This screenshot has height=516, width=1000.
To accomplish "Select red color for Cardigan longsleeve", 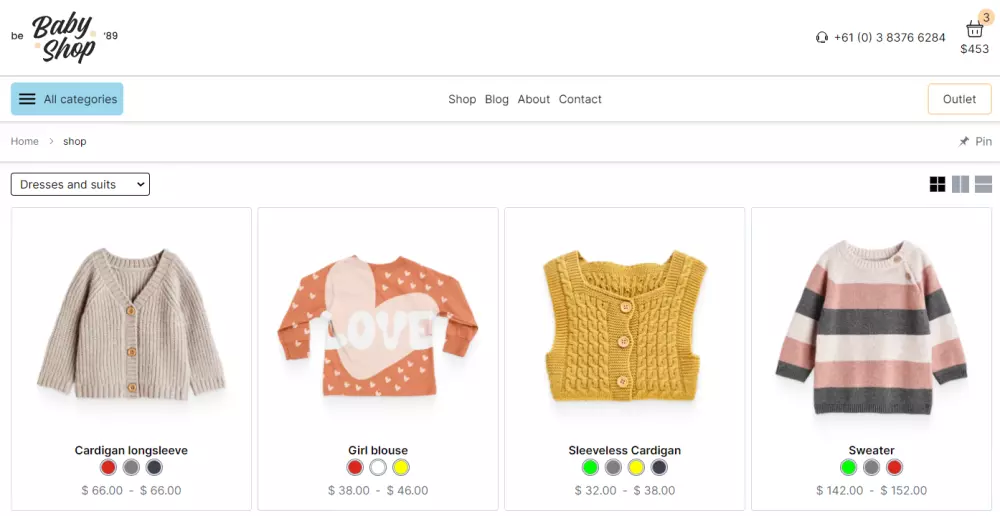I will click(108, 468).
